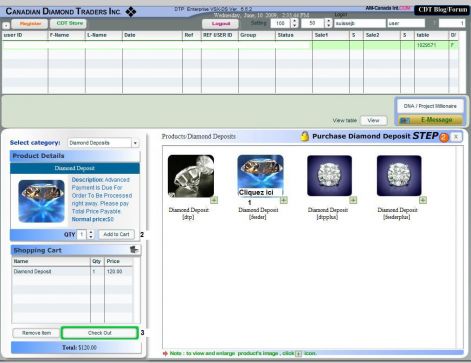Increase the QTY value with the up arrow
The image size is (471, 363).
91,232
